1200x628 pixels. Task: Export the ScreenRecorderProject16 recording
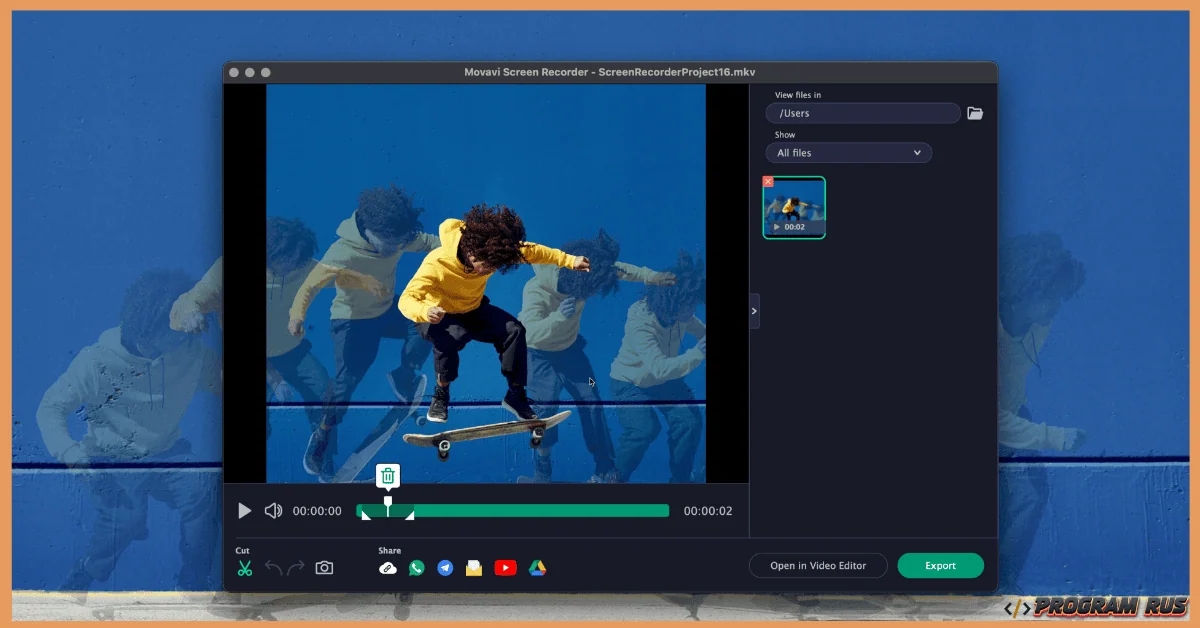pyautogui.click(x=940, y=565)
